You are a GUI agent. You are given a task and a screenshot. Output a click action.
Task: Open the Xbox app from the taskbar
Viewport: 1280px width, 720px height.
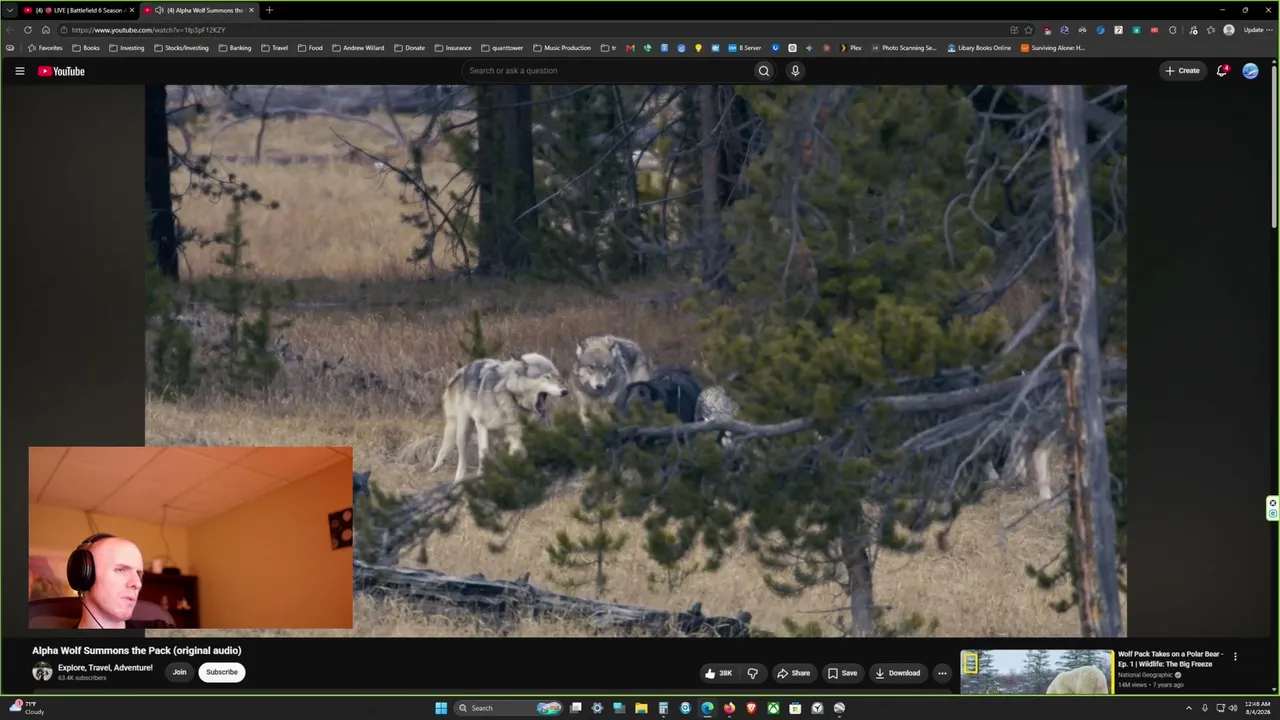coord(773,708)
